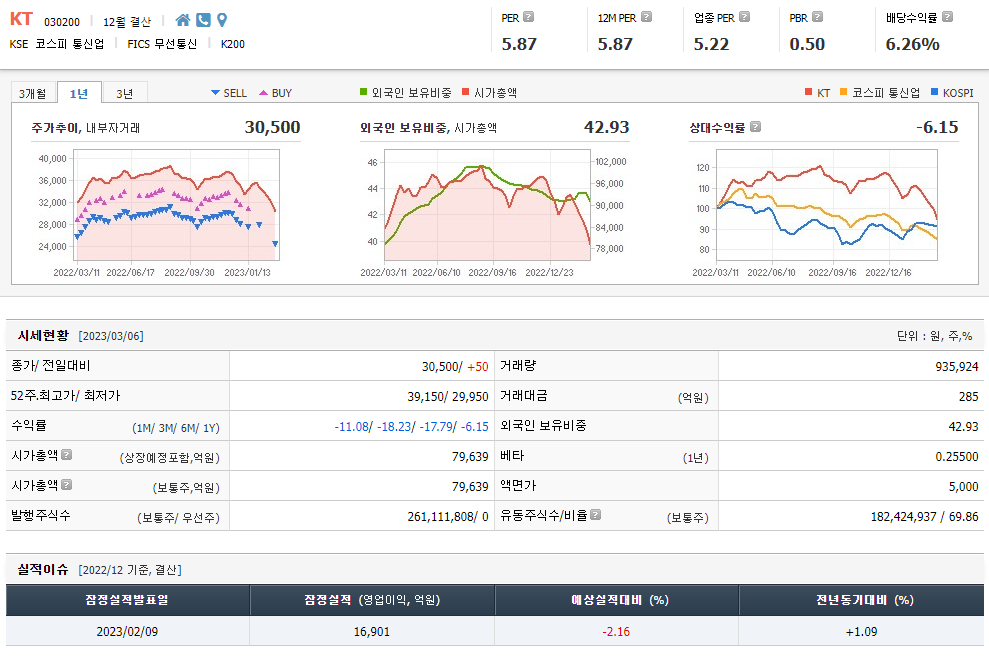Viewport: 989px width, 656px height.
Task: Open the help icon next to PER
Action: coord(529,17)
